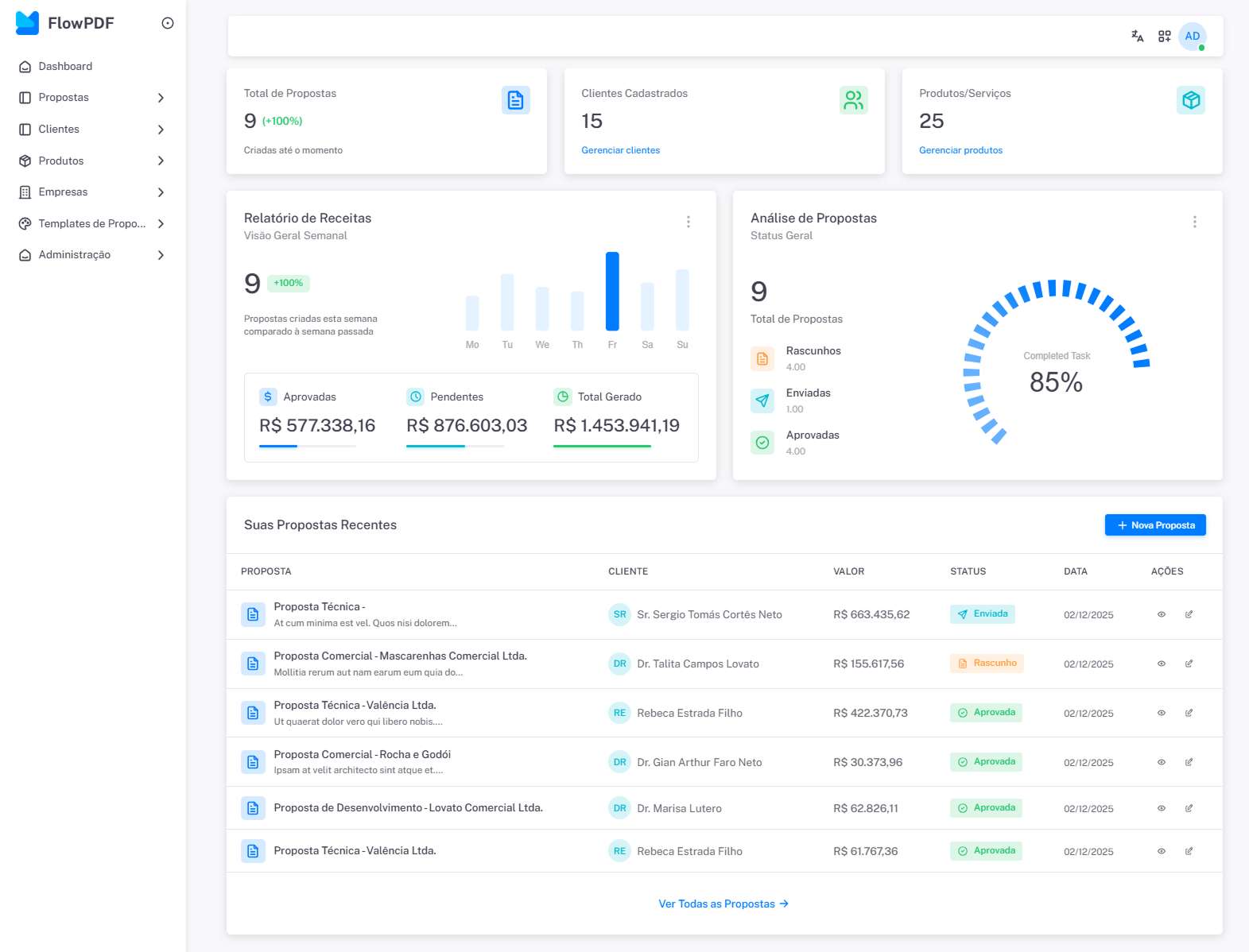Open the shortcuts grid icon in header
The height and width of the screenshot is (952, 1249).
(1164, 37)
